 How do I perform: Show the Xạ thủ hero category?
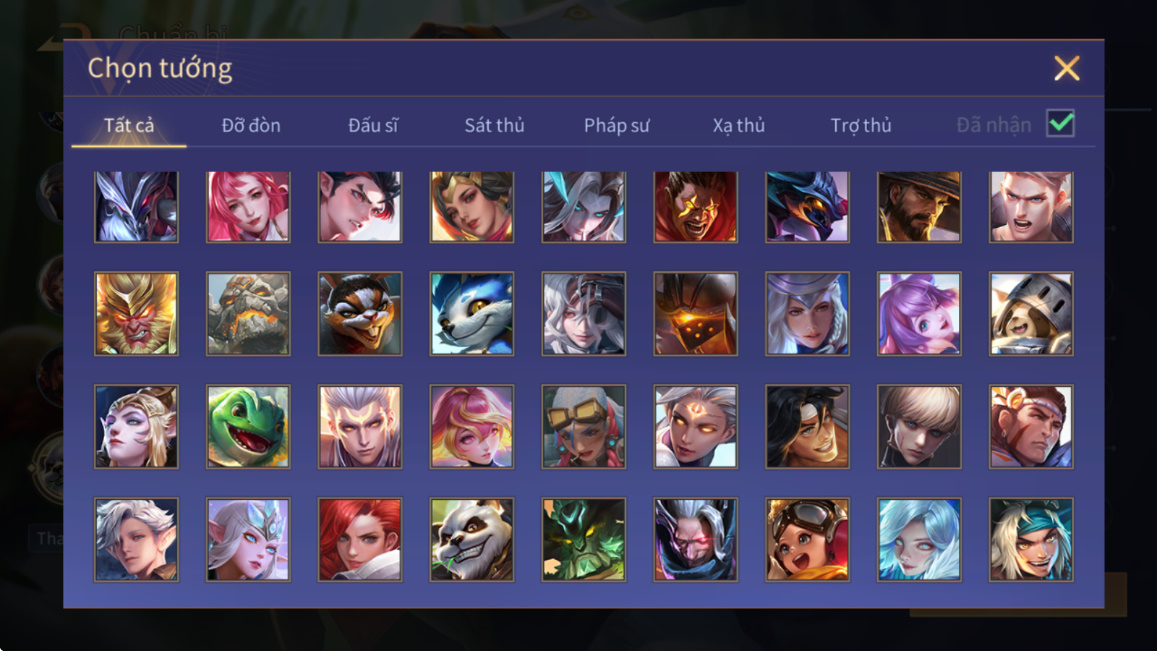[739, 125]
